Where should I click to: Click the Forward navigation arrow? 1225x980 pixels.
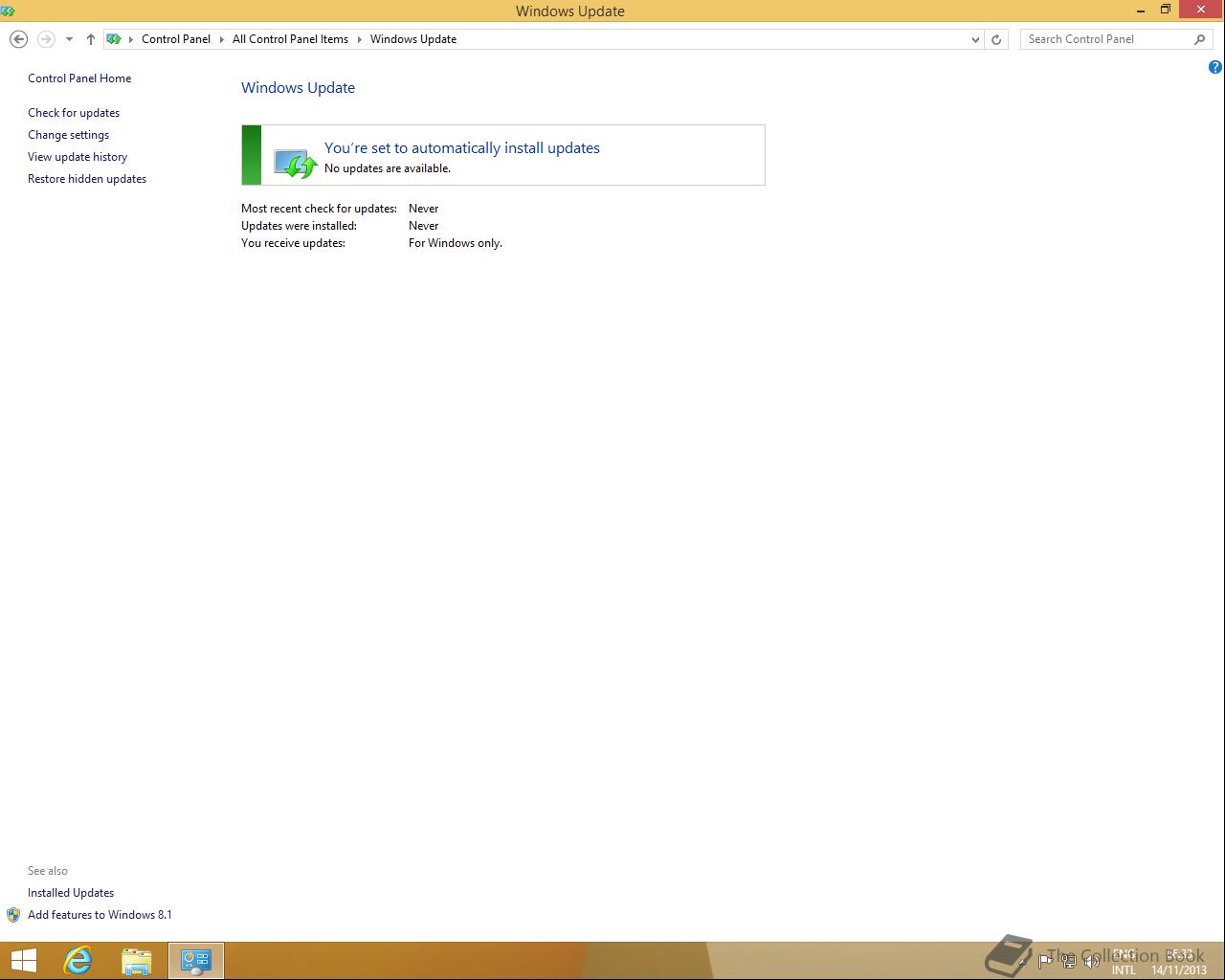(x=45, y=39)
